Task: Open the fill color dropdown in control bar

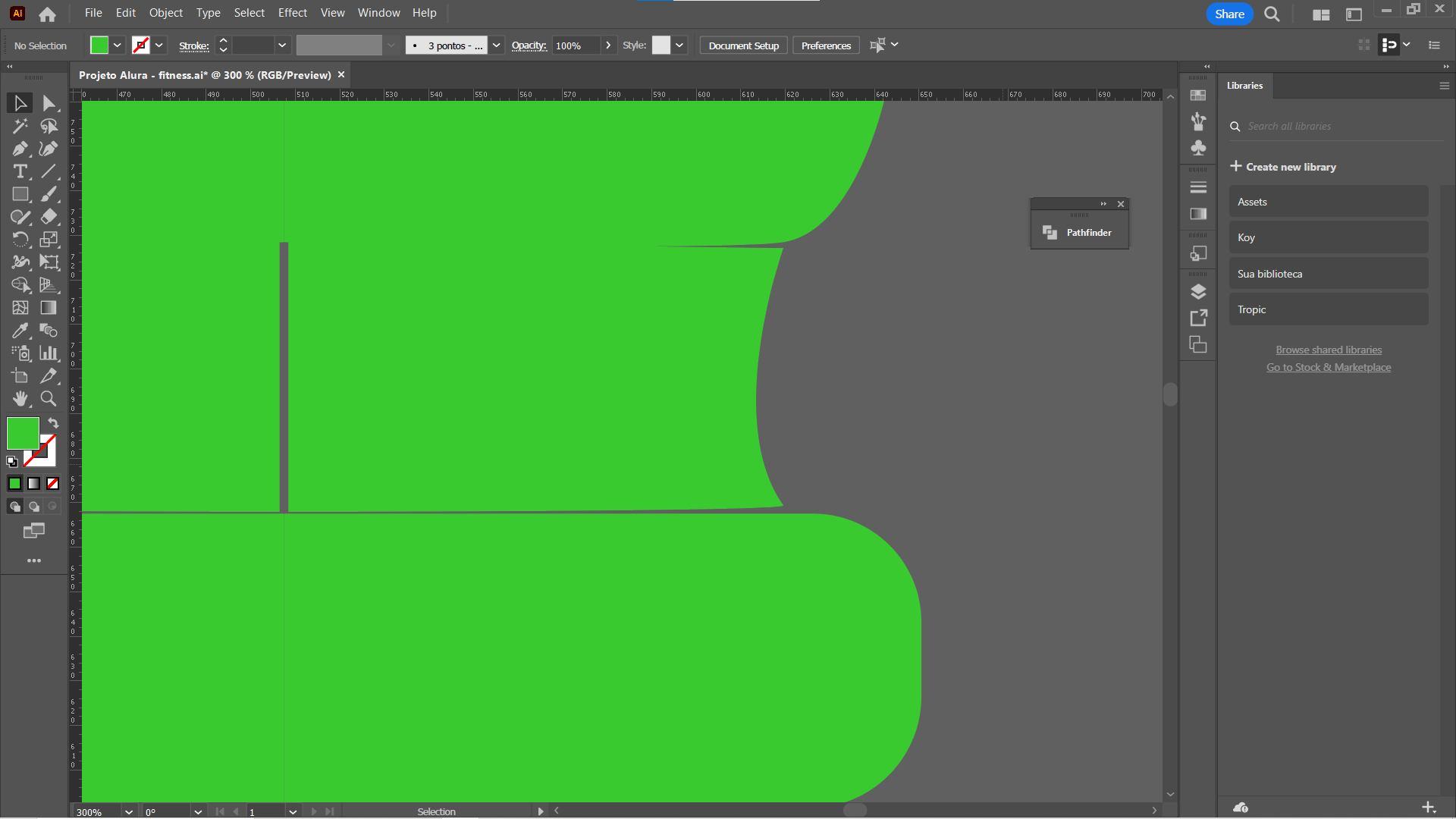Action: [118, 45]
